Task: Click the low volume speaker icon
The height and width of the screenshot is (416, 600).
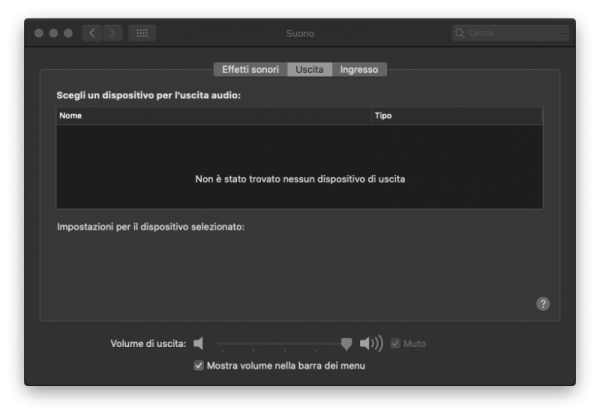Action: click(198, 343)
